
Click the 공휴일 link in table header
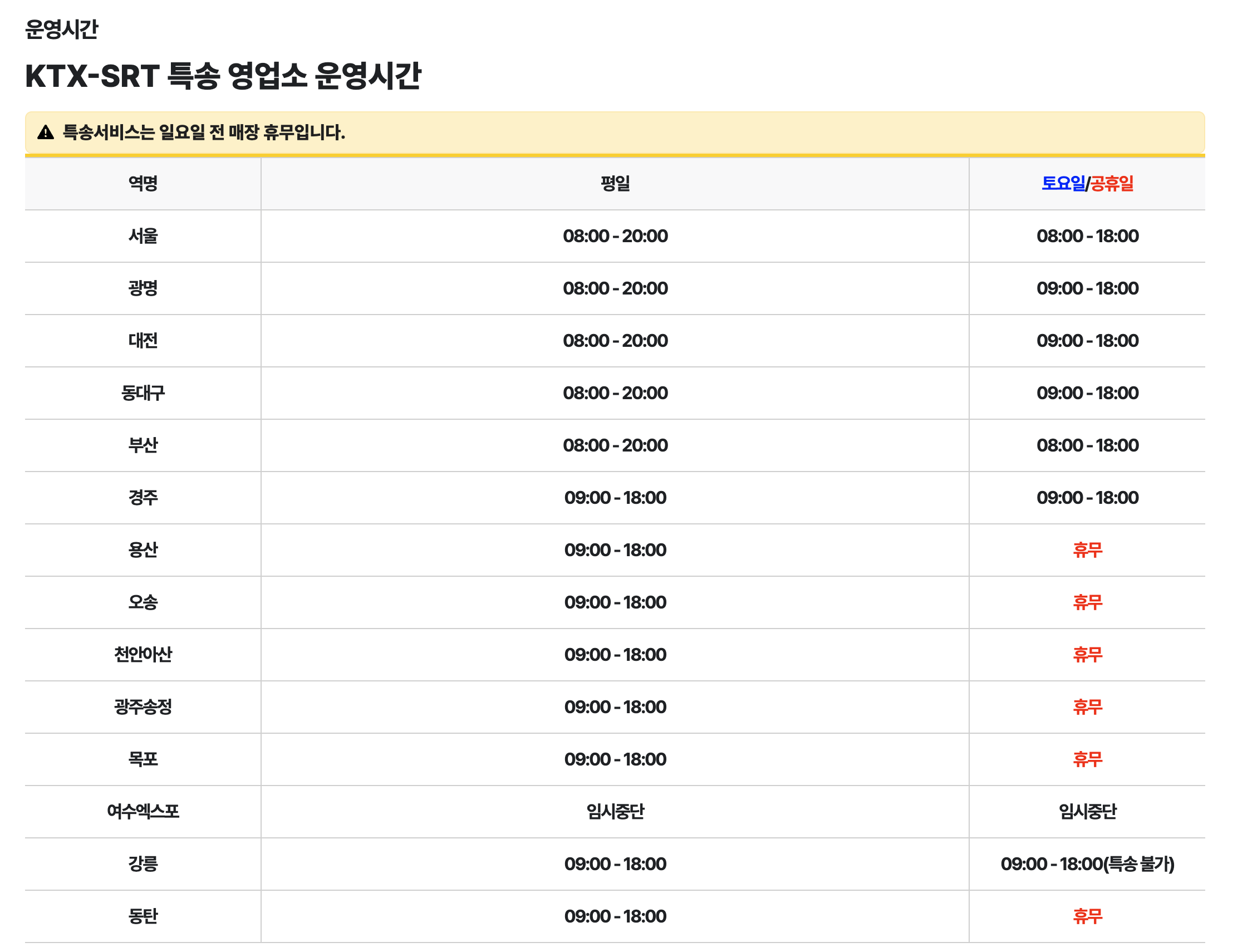point(1112,184)
